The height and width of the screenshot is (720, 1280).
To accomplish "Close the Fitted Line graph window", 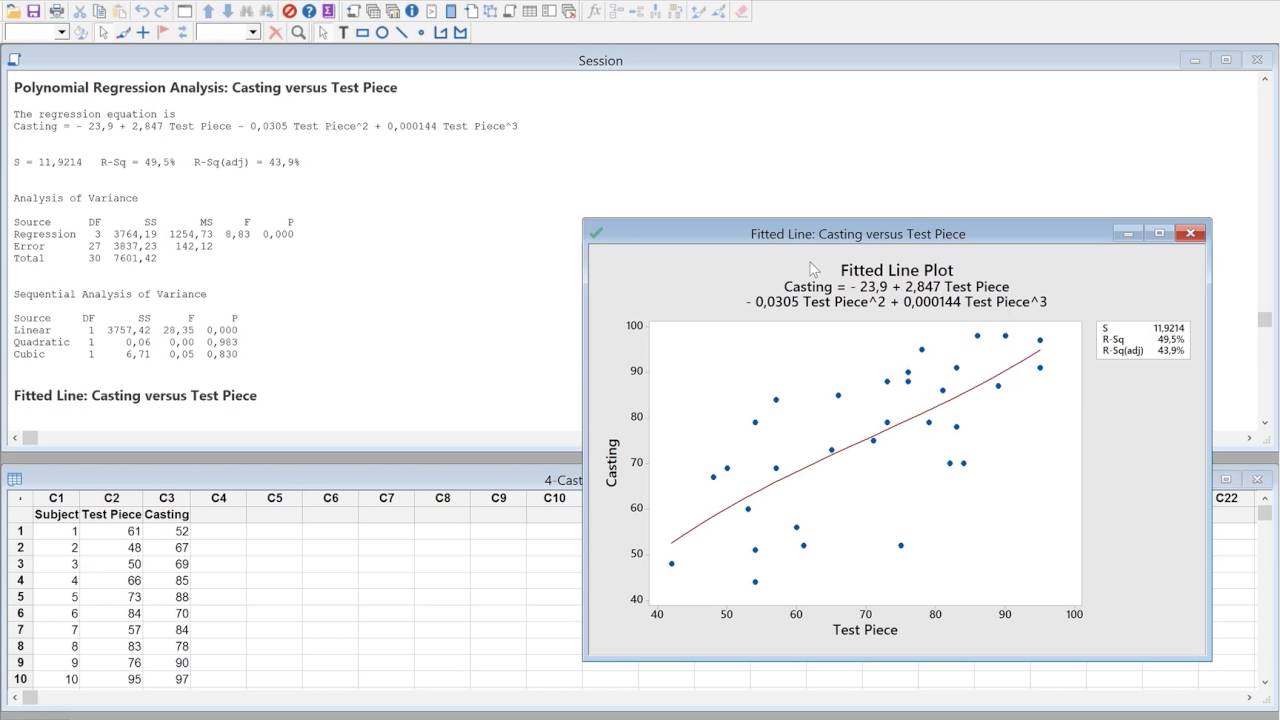I will pyautogui.click(x=1190, y=233).
